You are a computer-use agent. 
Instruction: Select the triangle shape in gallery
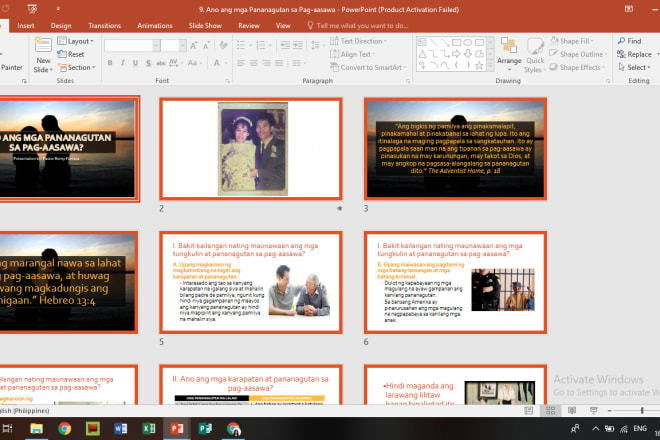tap(422, 54)
